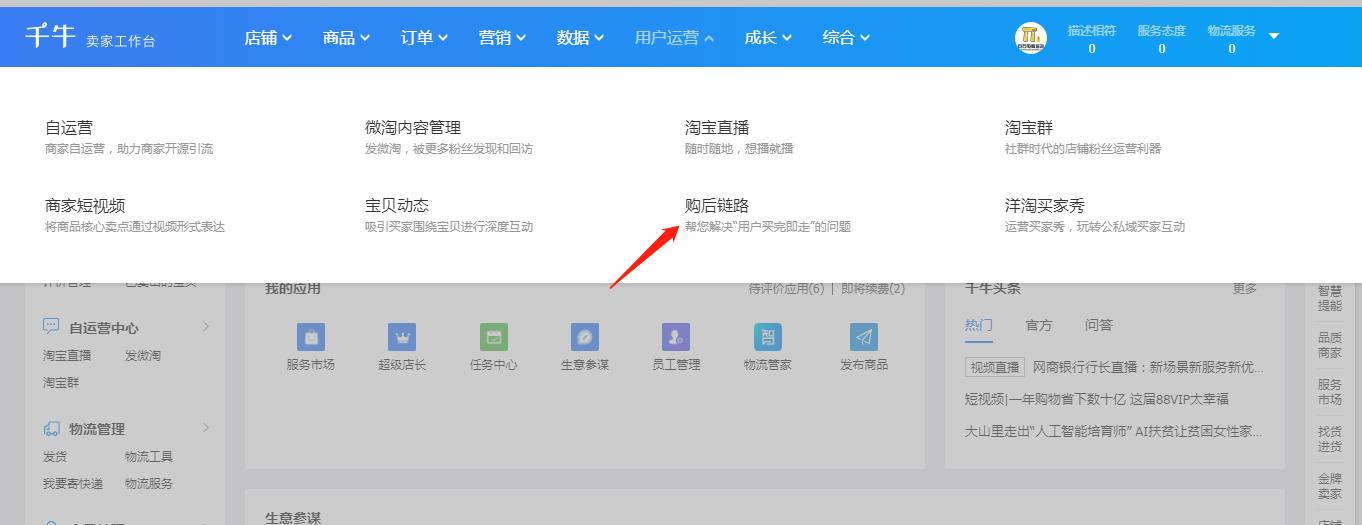Expand the 营销 top menu

(502, 38)
